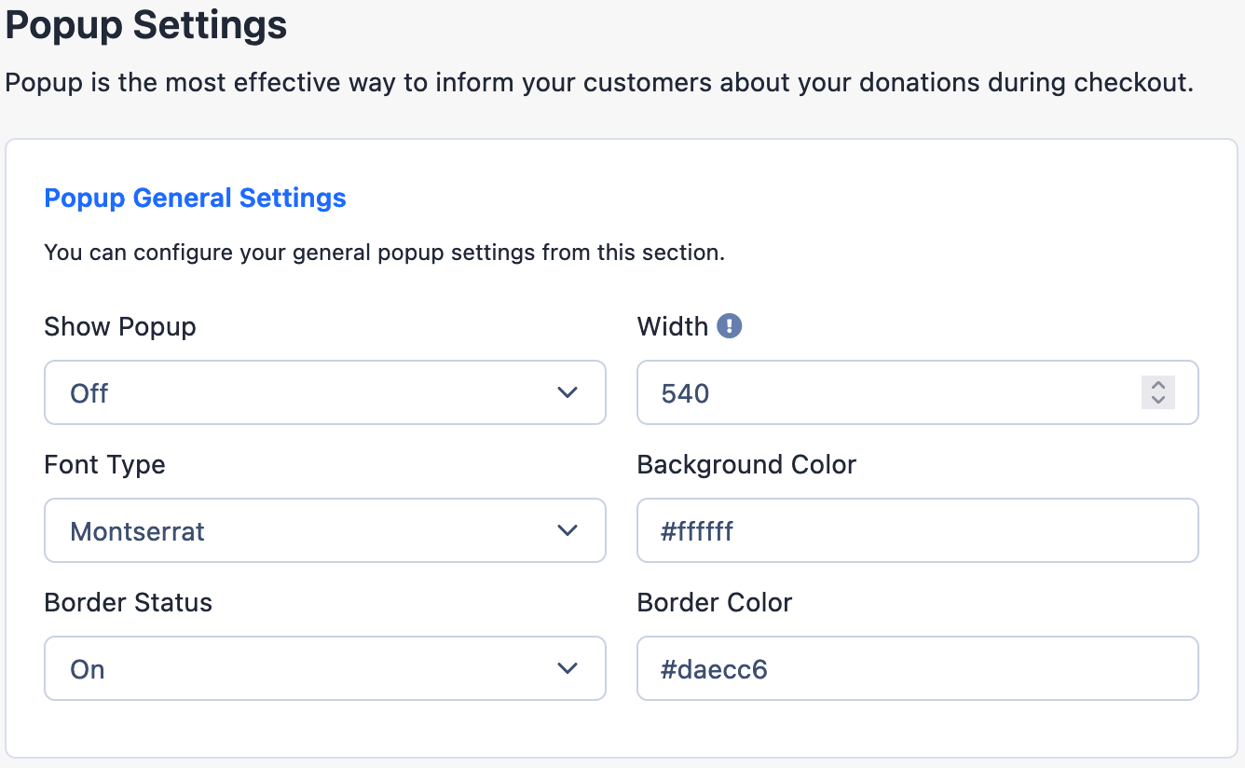The width and height of the screenshot is (1245, 768).
Task: Open the Border Status dropdown showing On
Action: coord(325,669)
